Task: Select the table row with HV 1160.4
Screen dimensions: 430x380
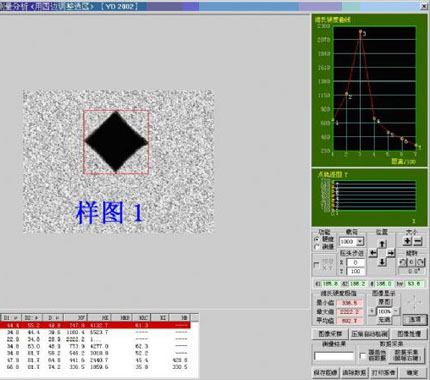Action: pyautogui.click(x=95, y=332)
